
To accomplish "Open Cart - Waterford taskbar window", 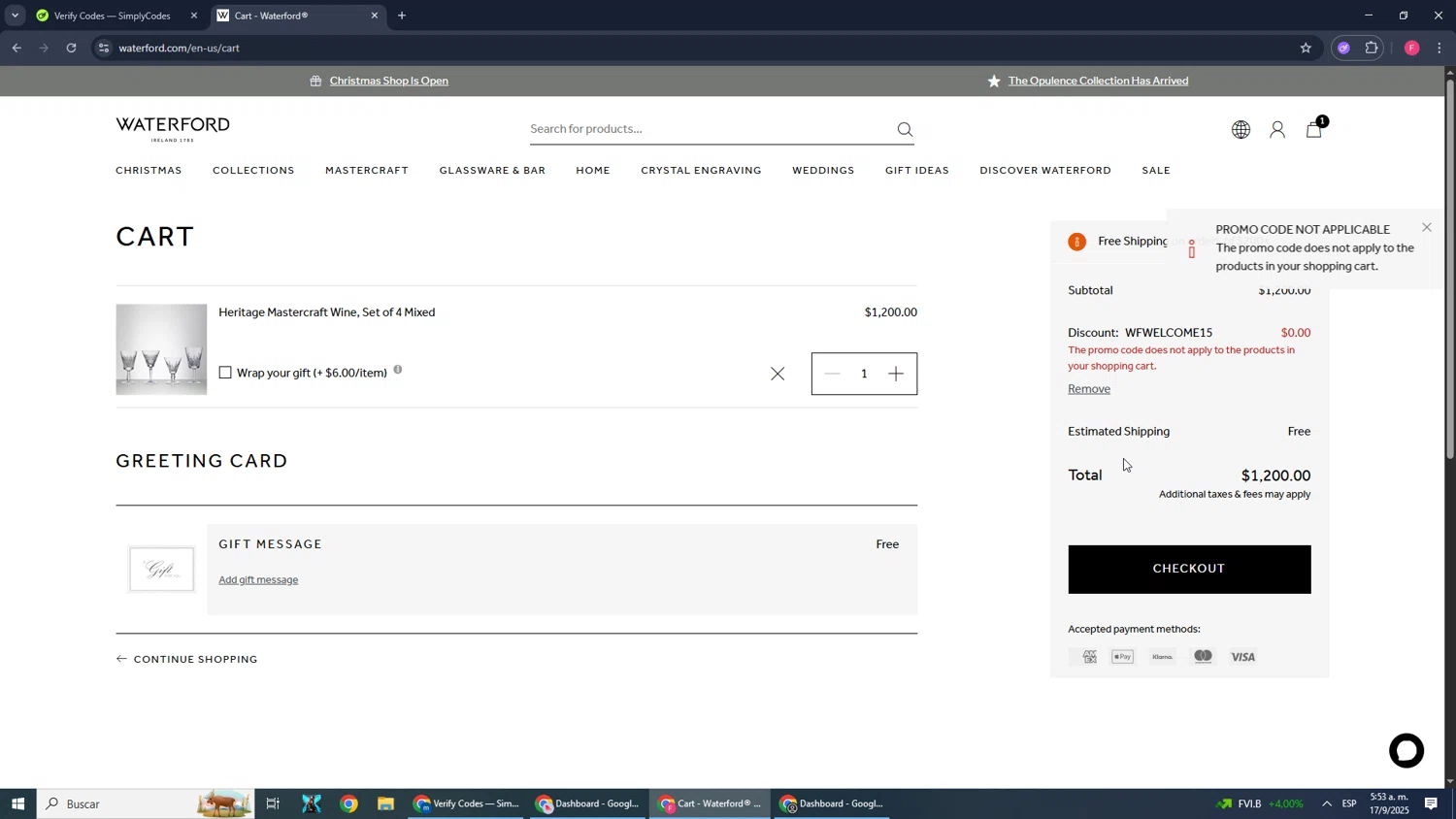I will click(x=711, y=803).
